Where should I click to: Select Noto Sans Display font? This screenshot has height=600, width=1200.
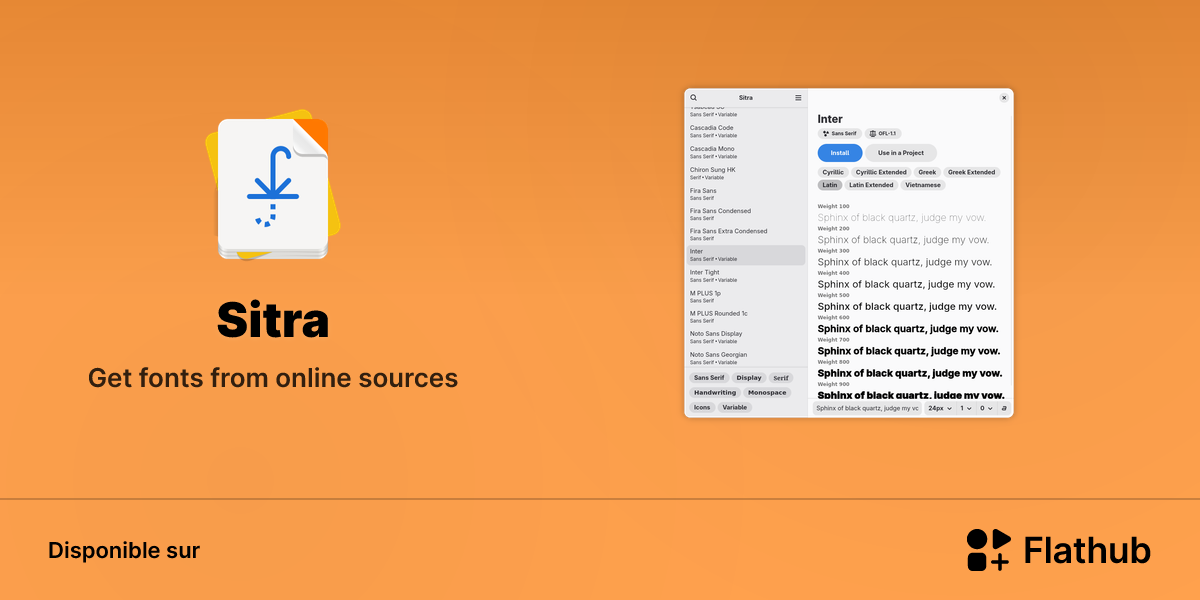tap(746, 337)
